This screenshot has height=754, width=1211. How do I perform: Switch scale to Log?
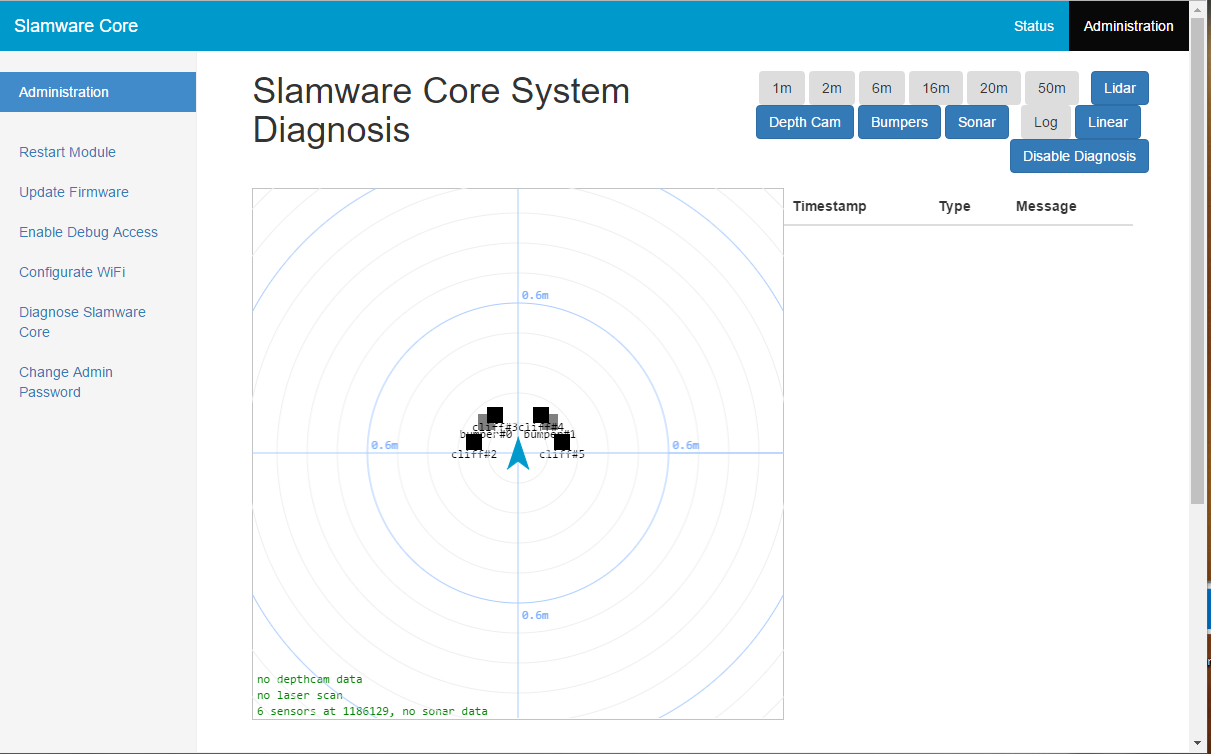pyautogui.click(x=1046, y=122)
